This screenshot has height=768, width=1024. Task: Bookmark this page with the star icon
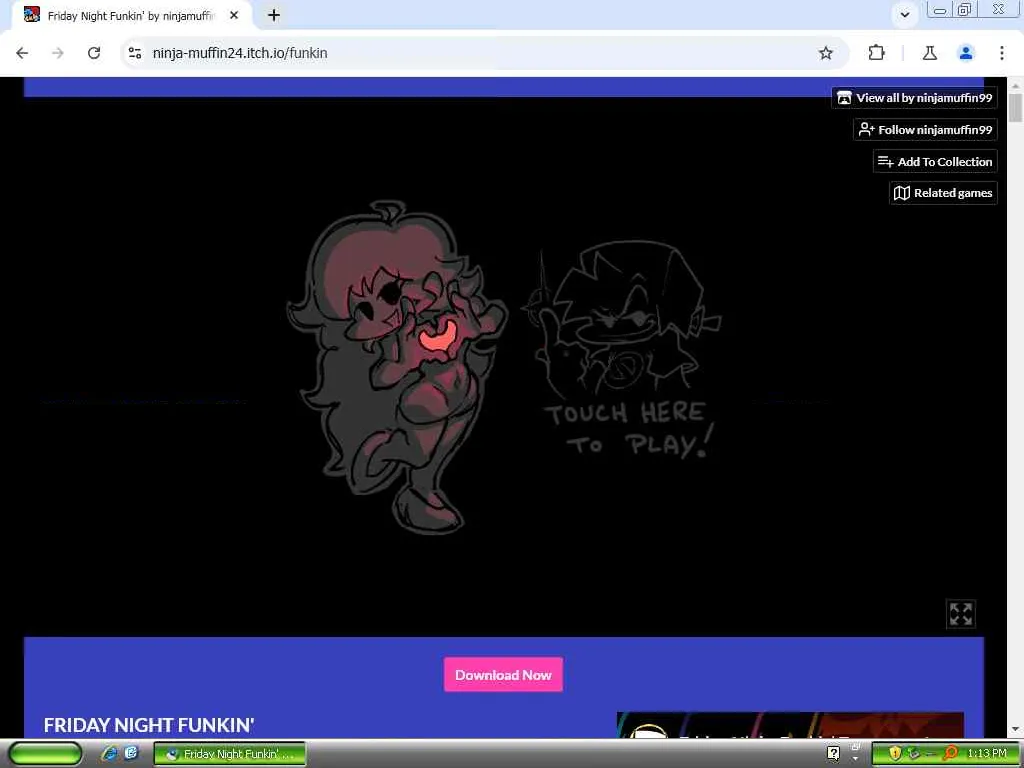pos(825,53)
